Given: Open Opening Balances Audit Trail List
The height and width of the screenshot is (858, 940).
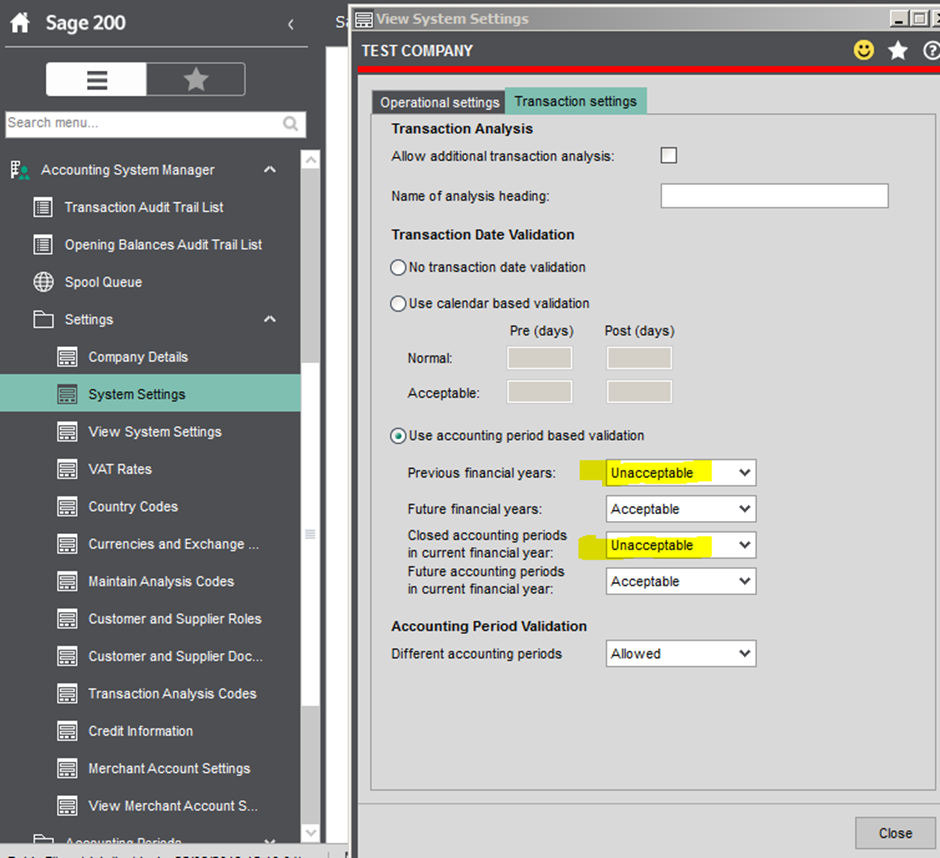Looking at the screenshot, I should [x=163, y=245].
